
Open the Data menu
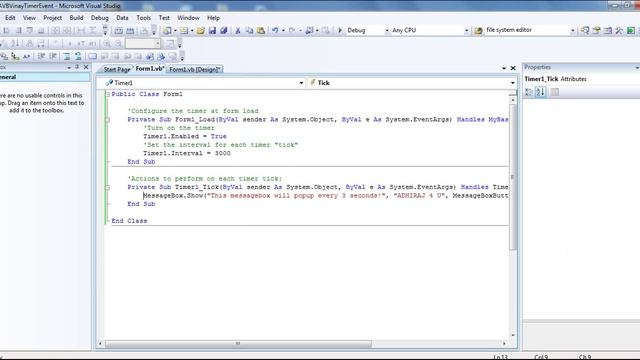coord(122,18)
